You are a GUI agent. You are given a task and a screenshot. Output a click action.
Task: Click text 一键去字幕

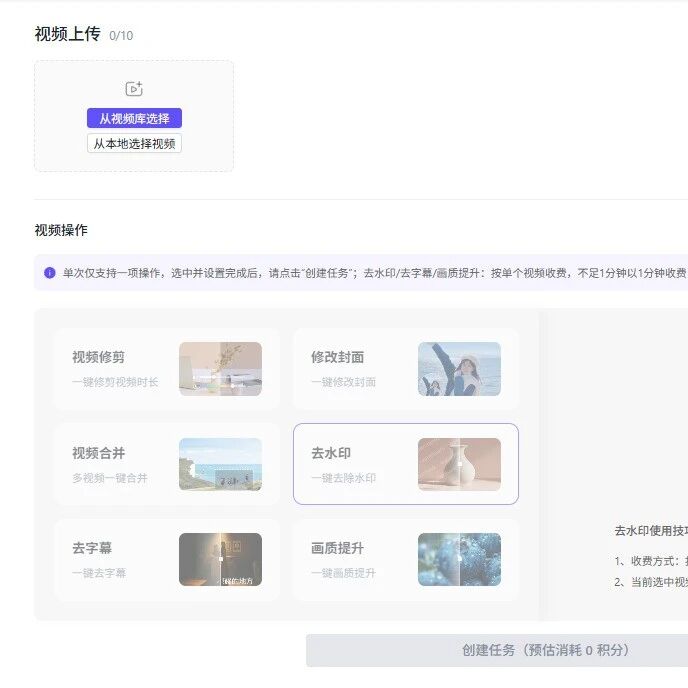[x=99, y=573]
